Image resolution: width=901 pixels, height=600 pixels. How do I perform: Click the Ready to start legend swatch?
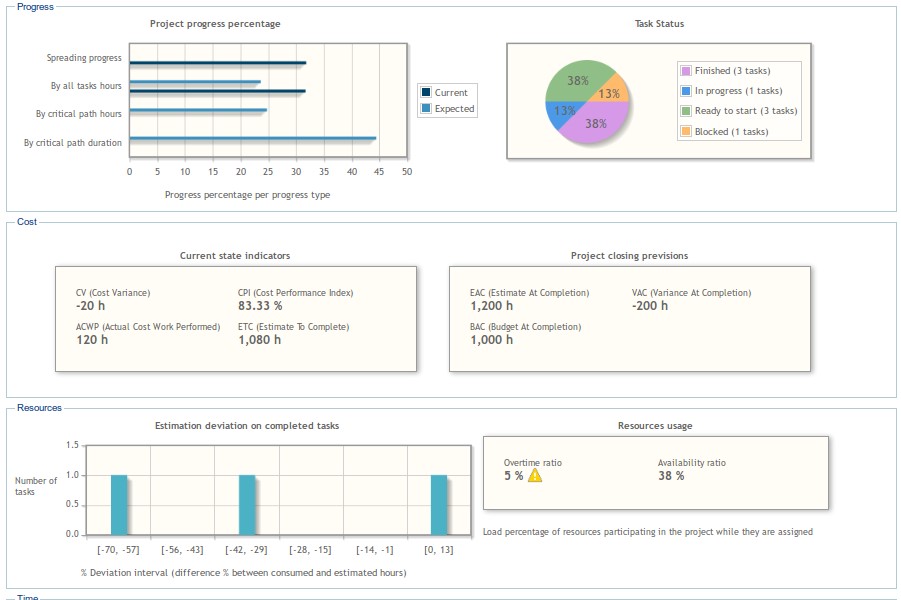coord(686,111)
